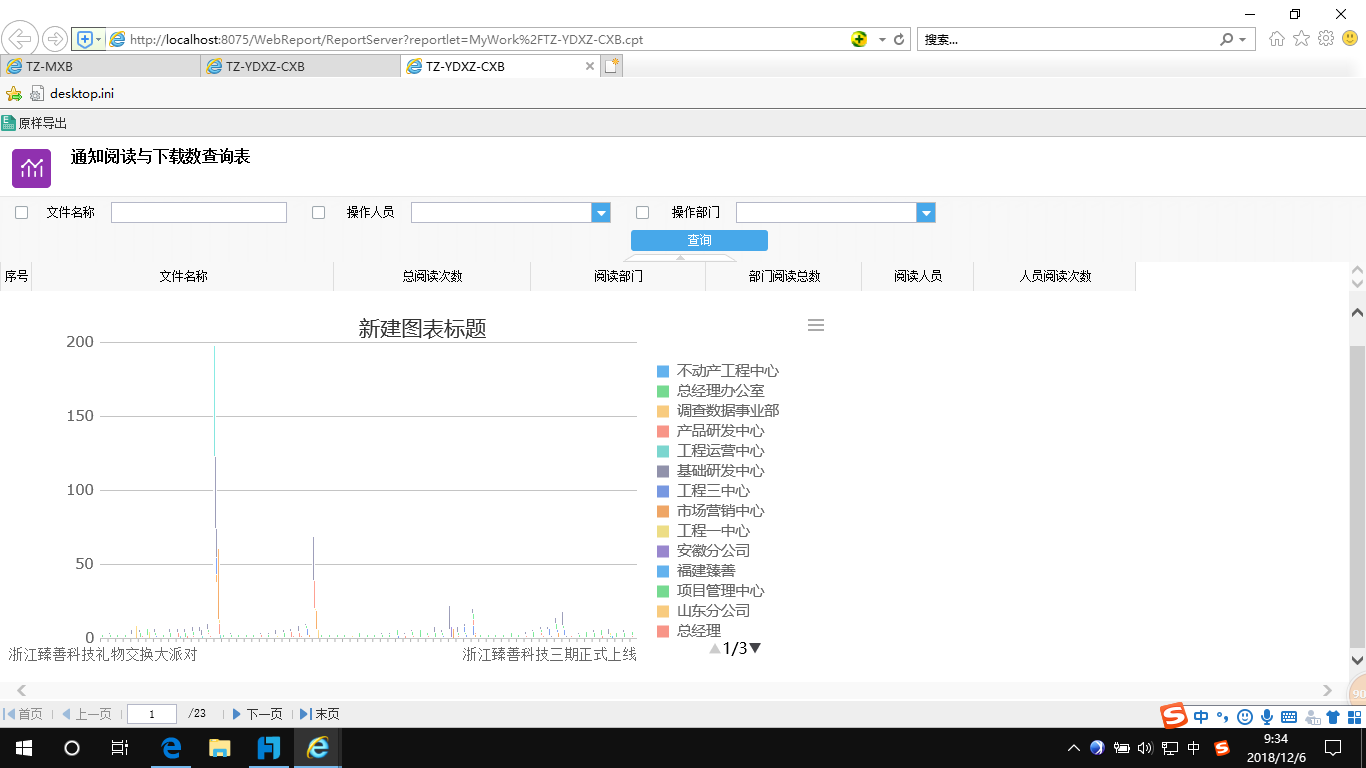The height and width of the screenshot is (768, 1366).
Task: Switch to the TZ-MXB tab
Action: pos(100,67)
